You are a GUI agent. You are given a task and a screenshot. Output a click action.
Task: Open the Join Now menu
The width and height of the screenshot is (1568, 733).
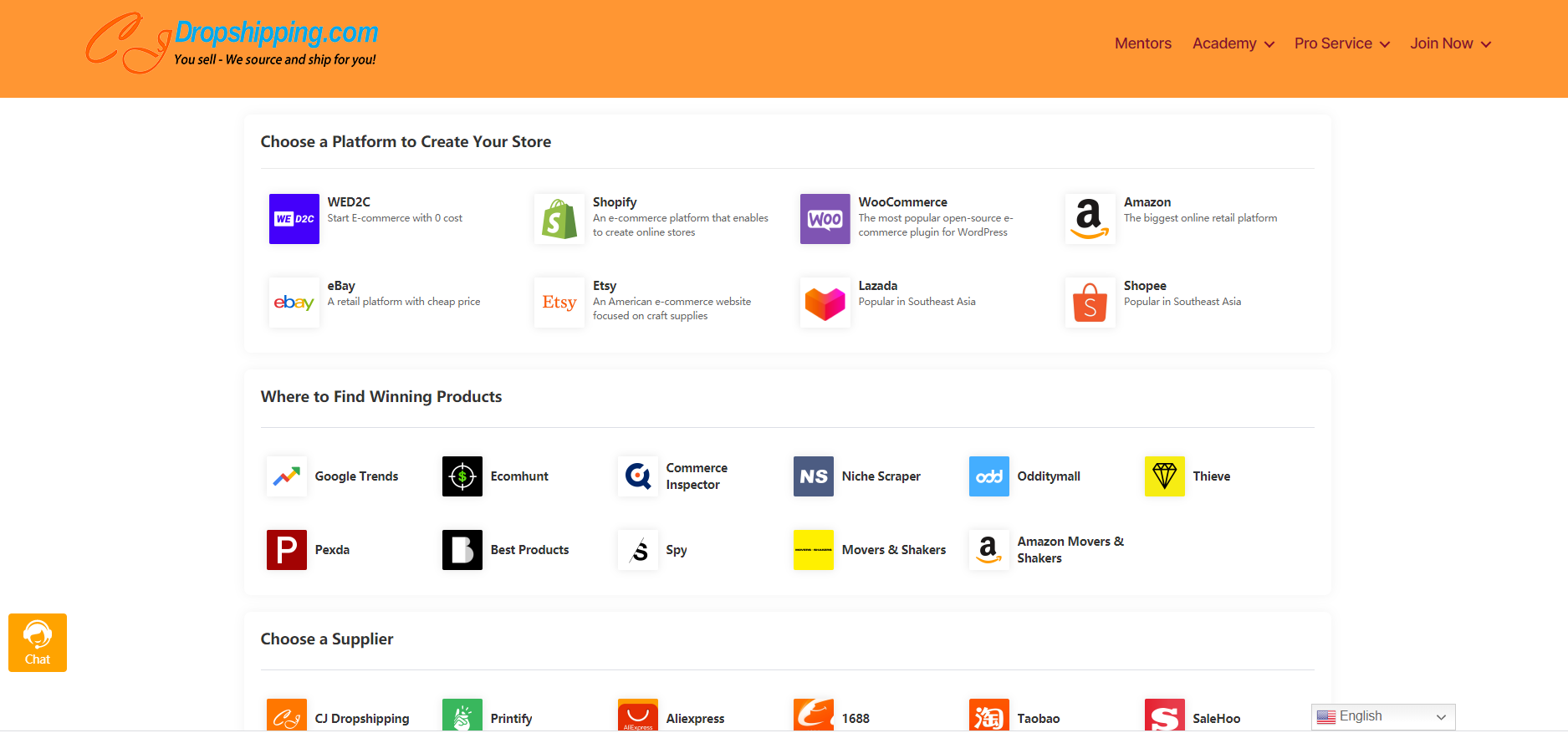click(1450, 43)
